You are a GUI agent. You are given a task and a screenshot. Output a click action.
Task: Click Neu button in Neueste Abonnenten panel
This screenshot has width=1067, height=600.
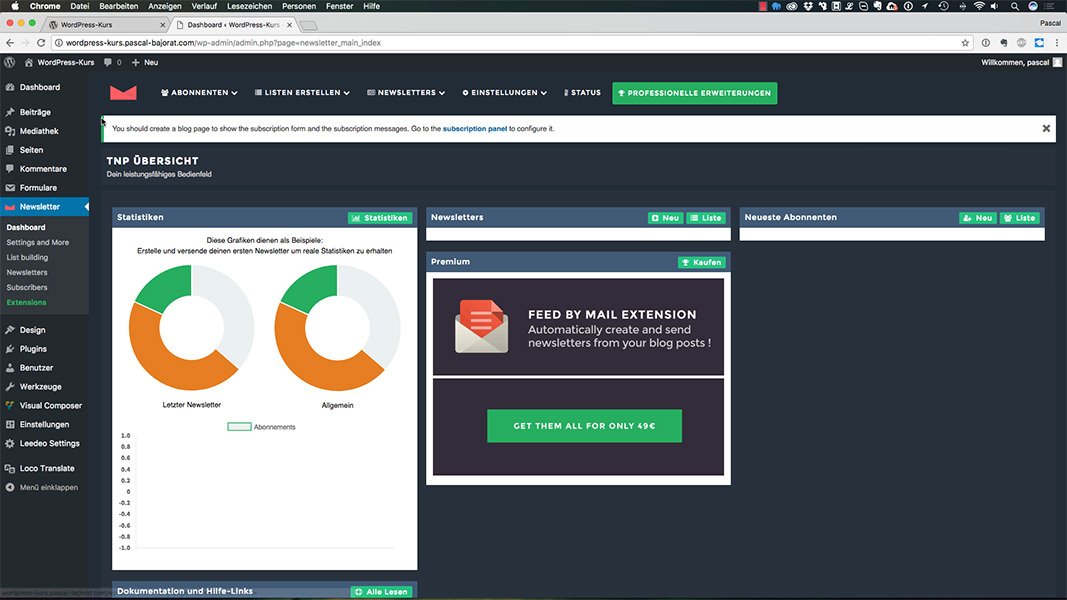pyautogui.click(x=978, y=218)
